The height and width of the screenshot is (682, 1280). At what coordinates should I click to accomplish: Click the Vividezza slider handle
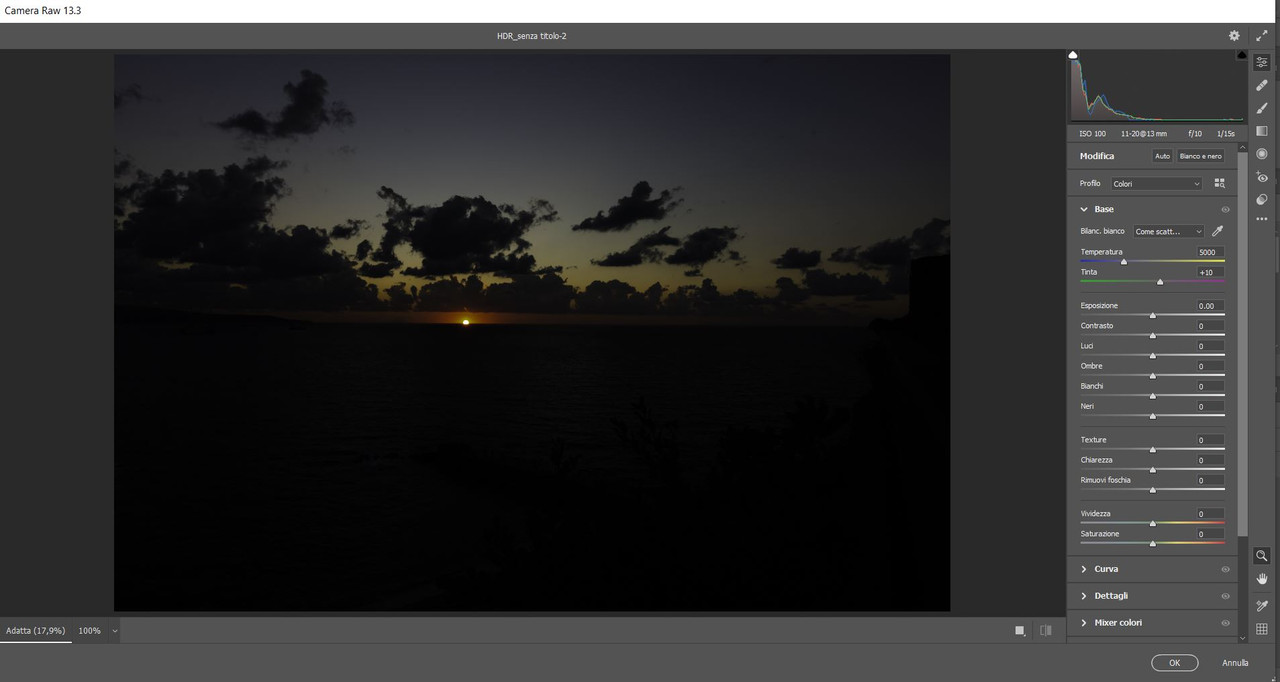click(1153, 523)
